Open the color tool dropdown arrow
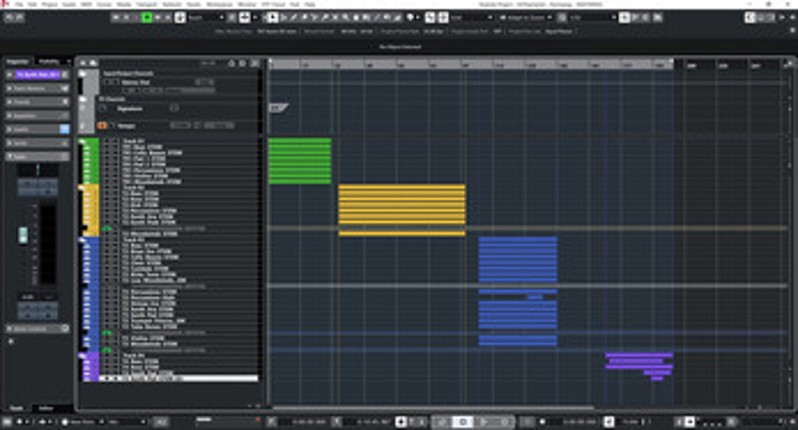 (x=418, y=17)
